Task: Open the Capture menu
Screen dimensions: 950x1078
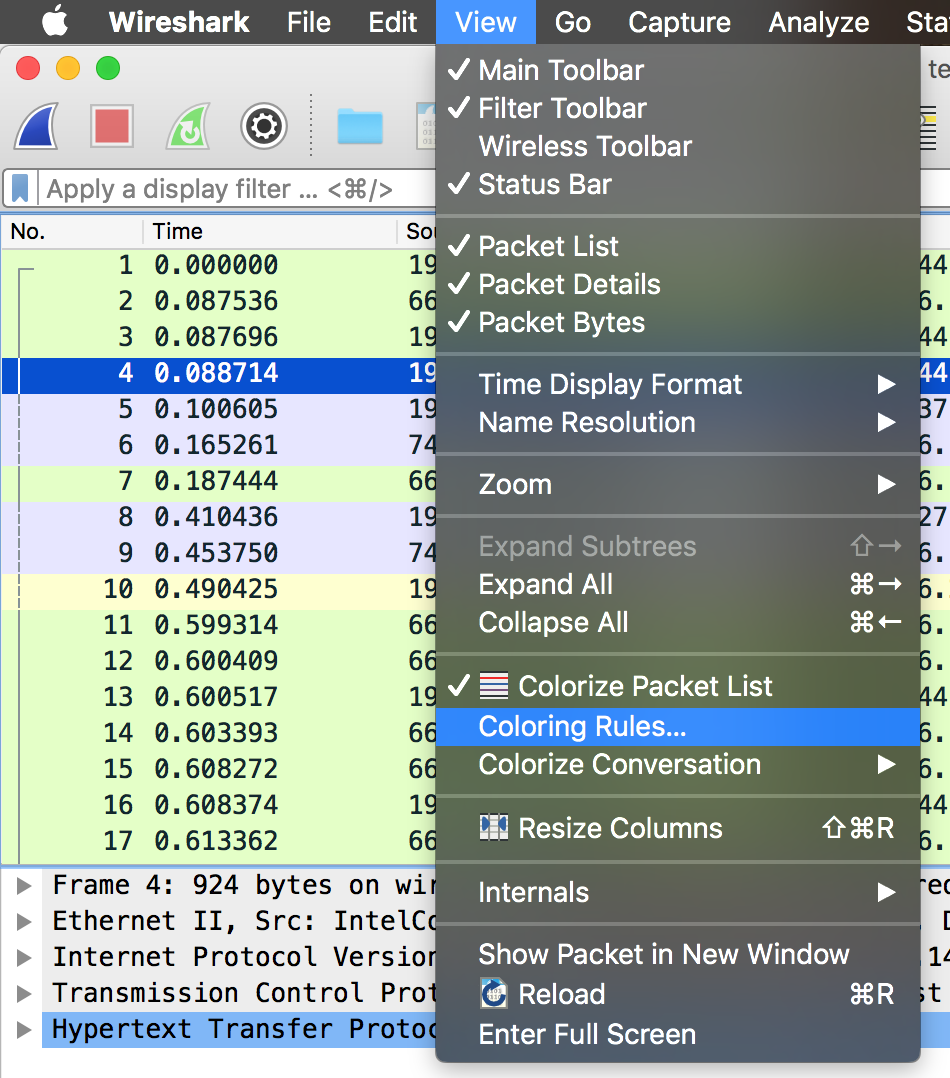Action: (679, 22)
